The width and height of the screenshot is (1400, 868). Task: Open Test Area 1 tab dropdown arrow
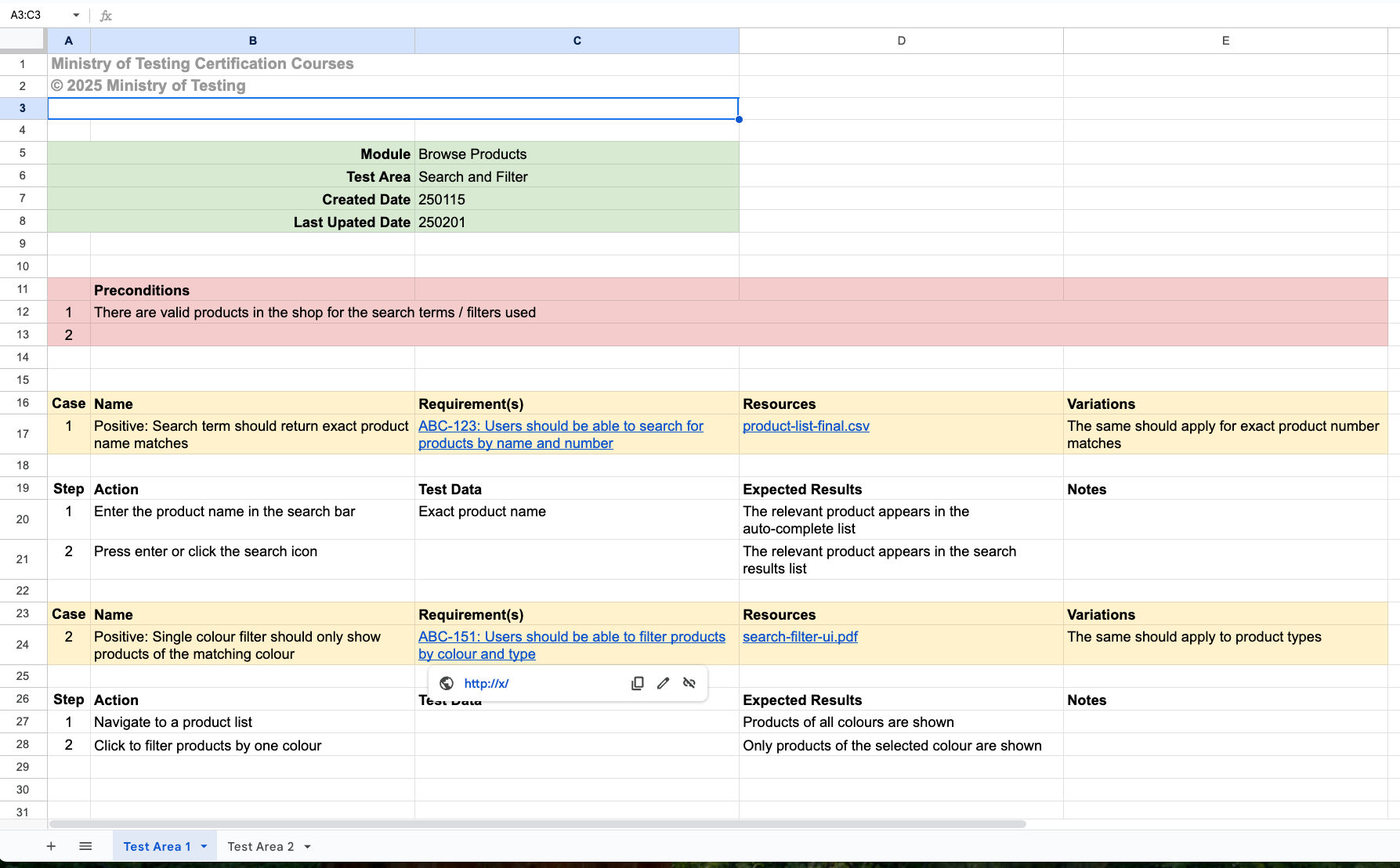coord(204,846)
